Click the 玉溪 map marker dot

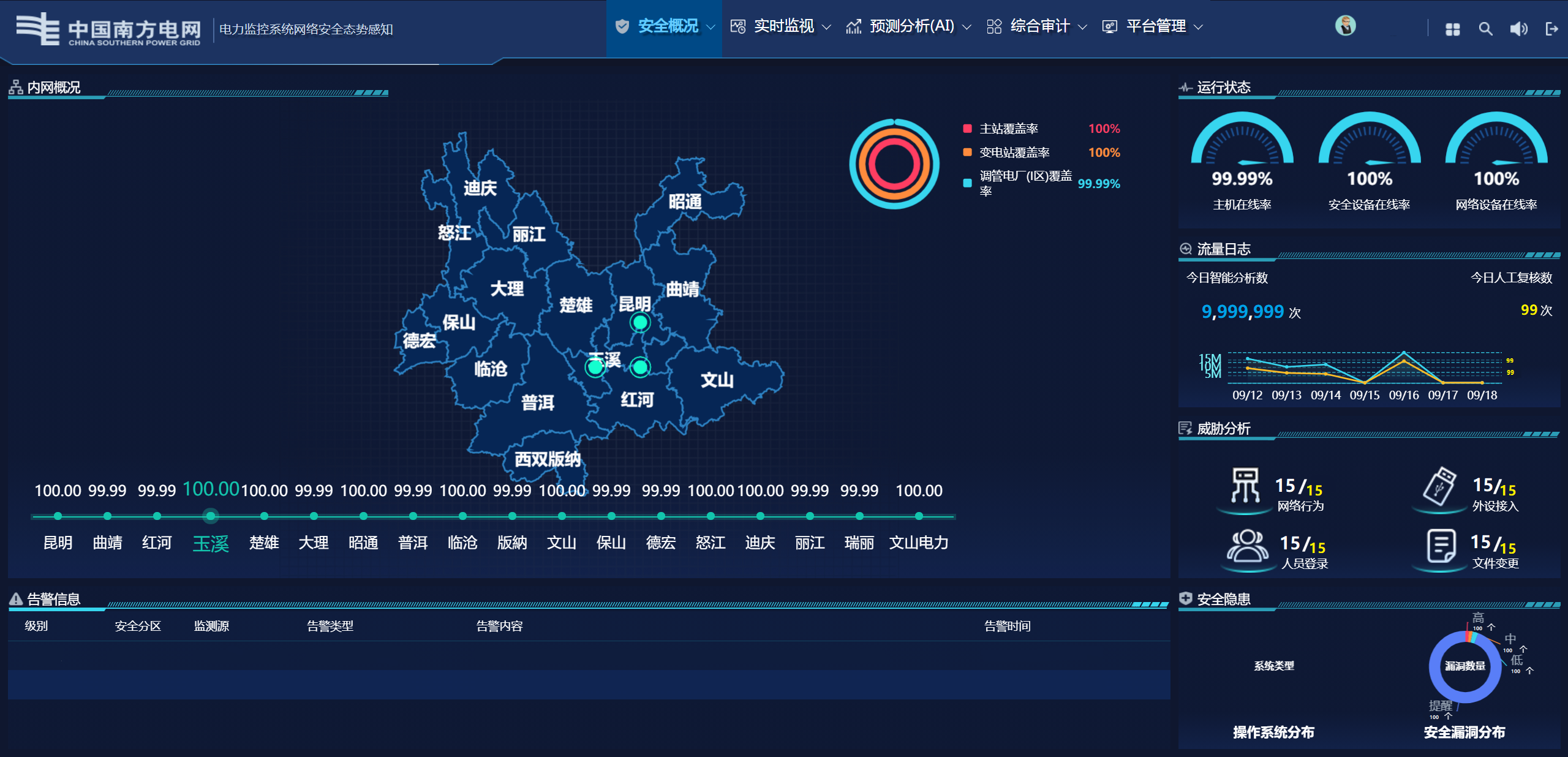point(595,367)
